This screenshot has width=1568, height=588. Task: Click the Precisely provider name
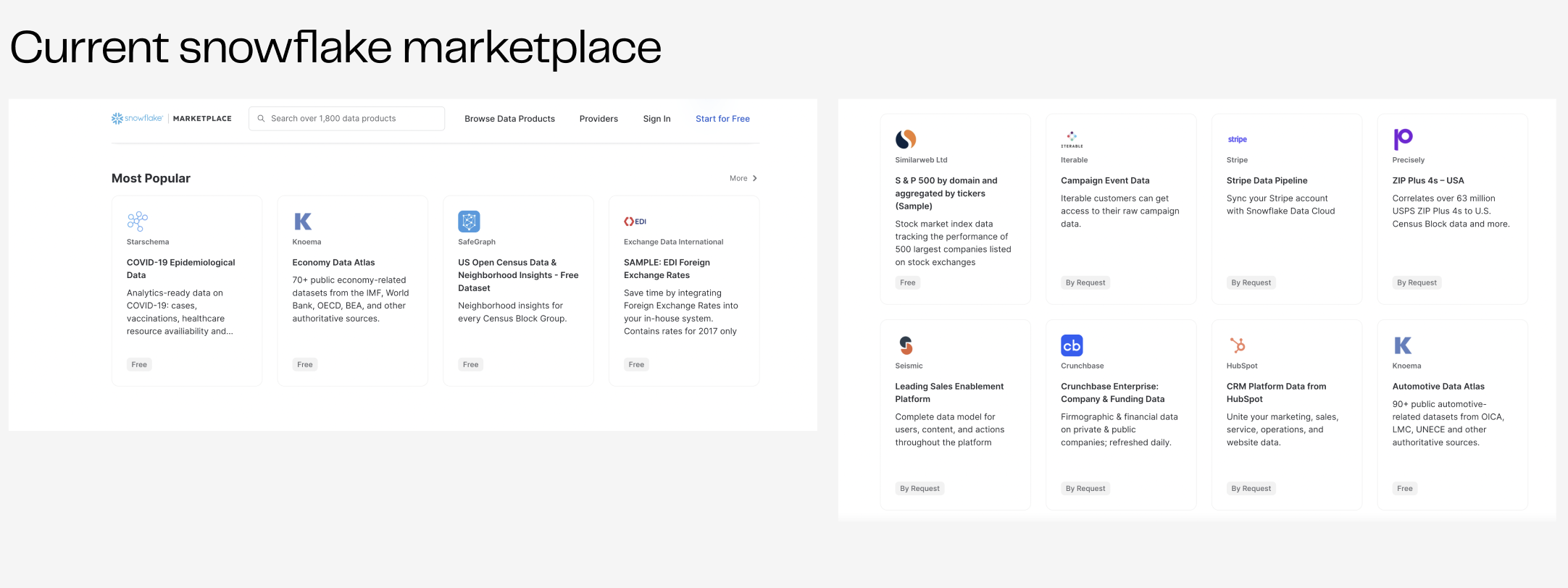pos(1408,160)
